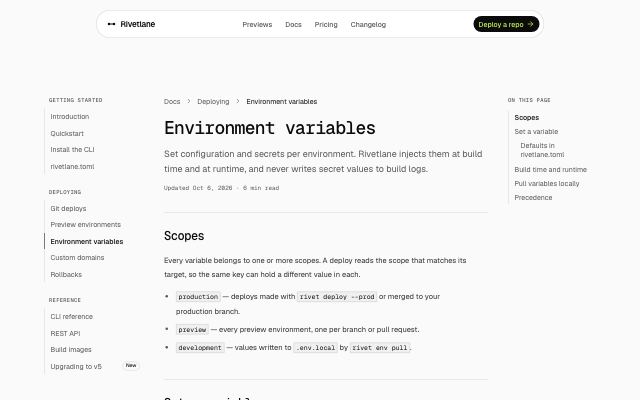The height and width of the screenshot is (400, 640).
Task: Click the Deploy a repo button
Action: [x=506, y=24]
